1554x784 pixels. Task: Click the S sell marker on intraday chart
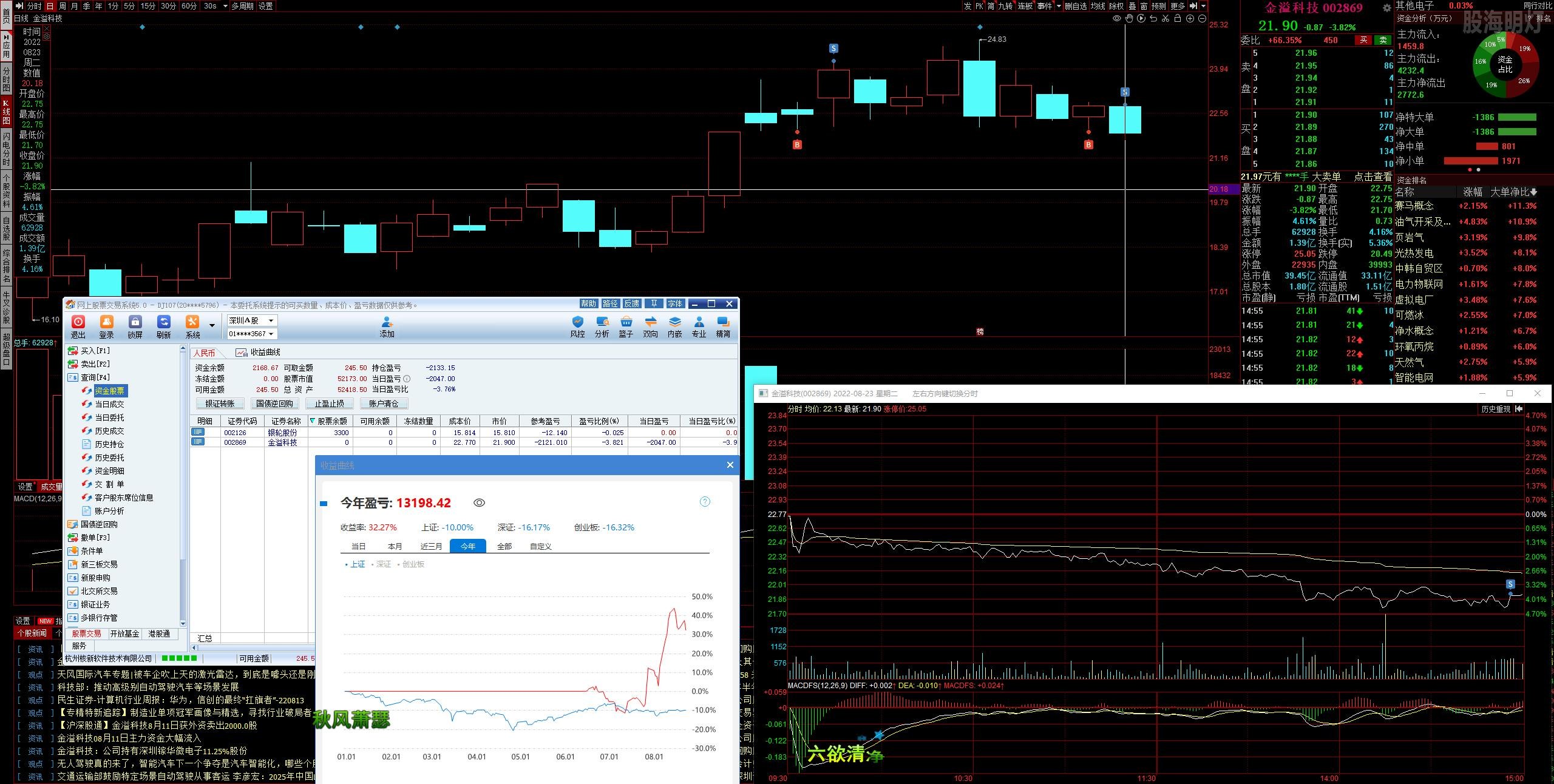[x=1511, y=584]
